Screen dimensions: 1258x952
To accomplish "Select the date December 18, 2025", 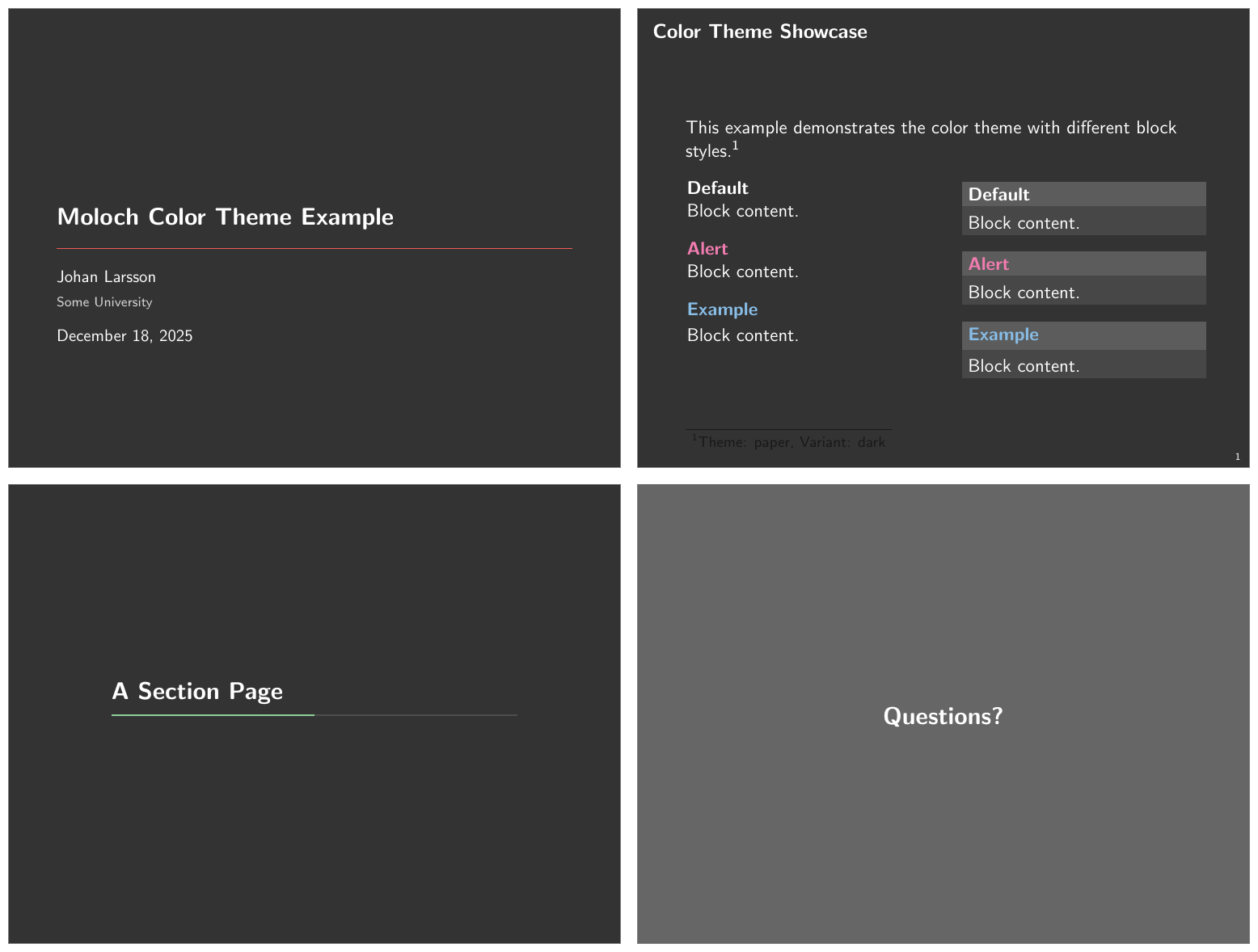I will point(125,336).
